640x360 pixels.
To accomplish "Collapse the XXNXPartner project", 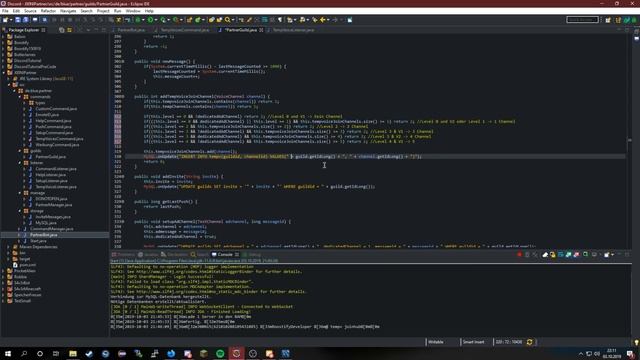I will pos(4,72).
